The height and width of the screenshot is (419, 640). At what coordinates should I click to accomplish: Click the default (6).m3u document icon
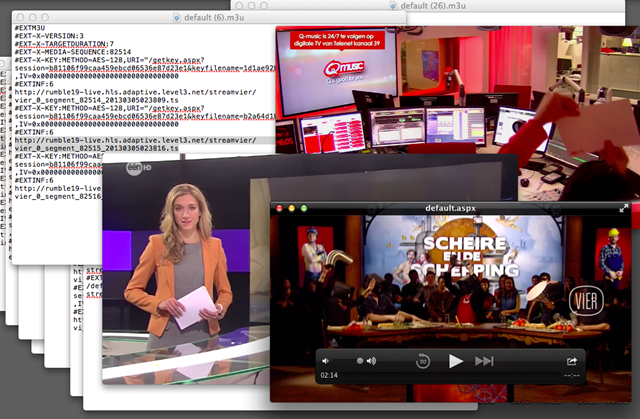[176, 19]
